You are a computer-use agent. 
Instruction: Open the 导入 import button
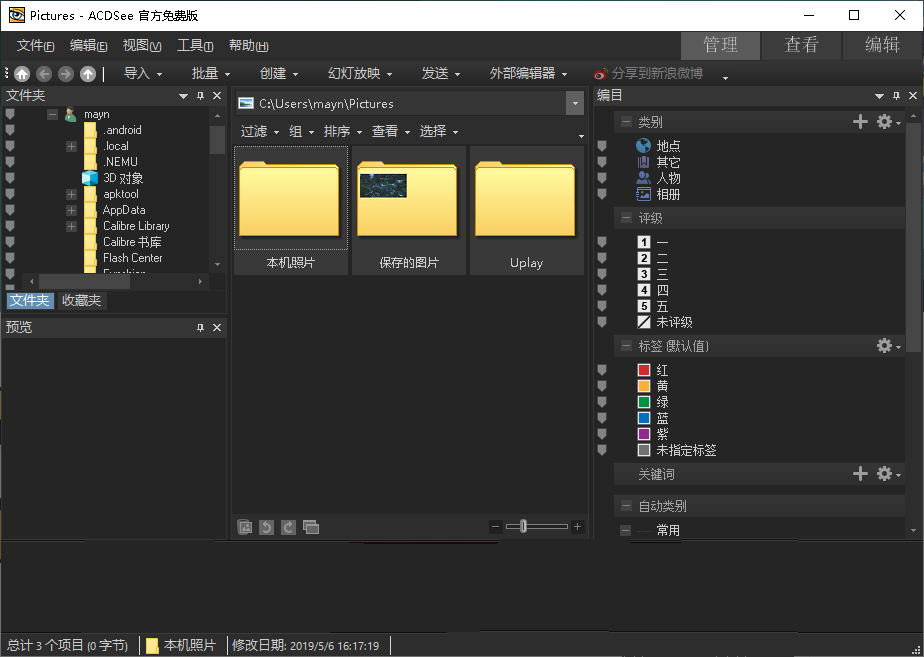tap(143, 74)
